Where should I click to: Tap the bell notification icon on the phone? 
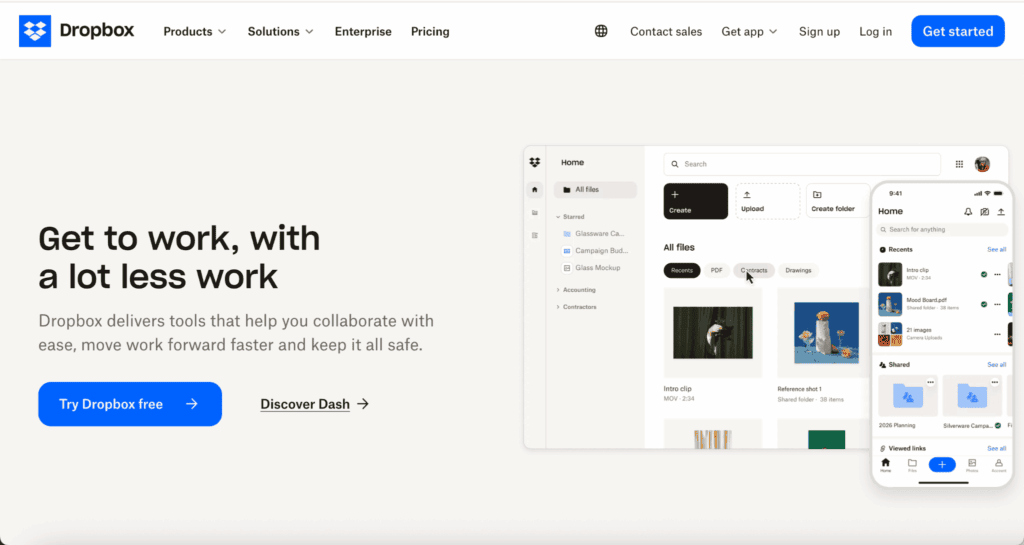pos(968,211)
